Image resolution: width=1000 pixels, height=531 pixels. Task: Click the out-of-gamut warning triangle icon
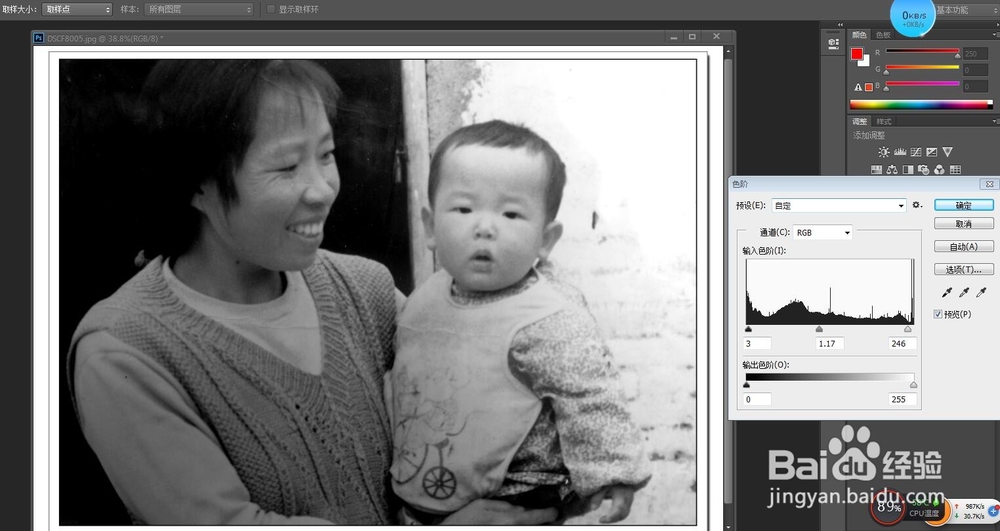pos(858,87)
